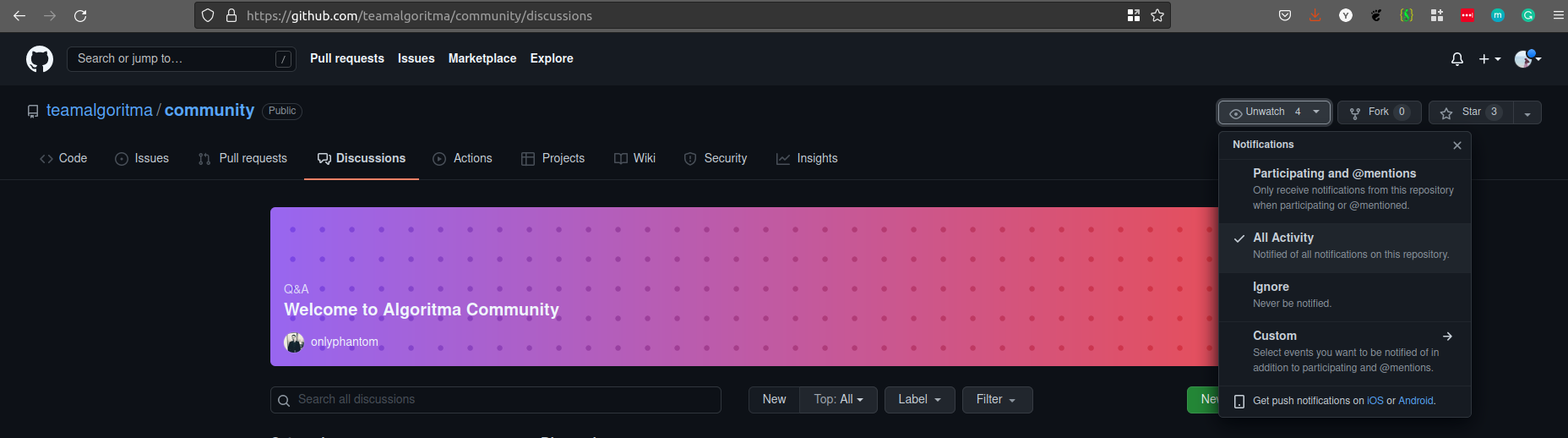Screen dimensions: 1568x438
Task: Click the Grammarly extension icon
Action: click(1528, 15)
